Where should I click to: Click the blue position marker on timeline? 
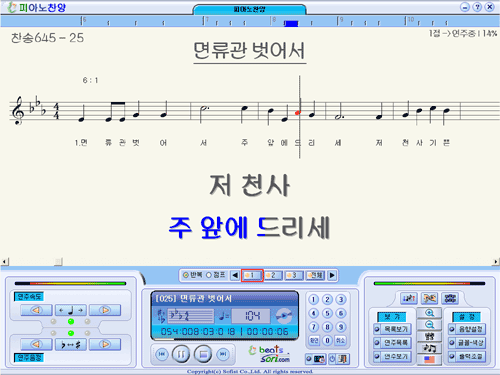pyautogui.click(x=291, y=24)
